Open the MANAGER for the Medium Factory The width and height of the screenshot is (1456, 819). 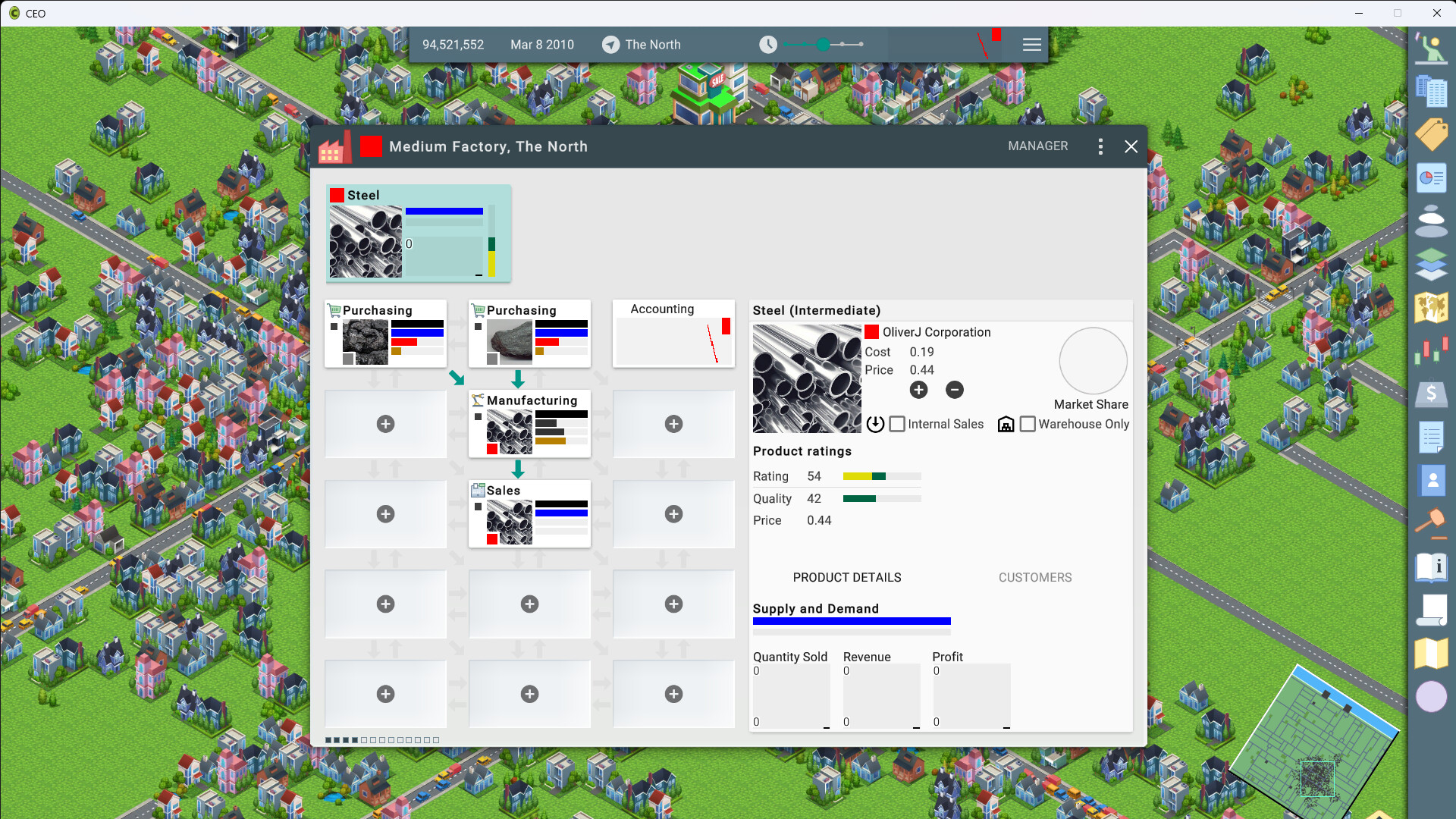tap(1038, 146)
